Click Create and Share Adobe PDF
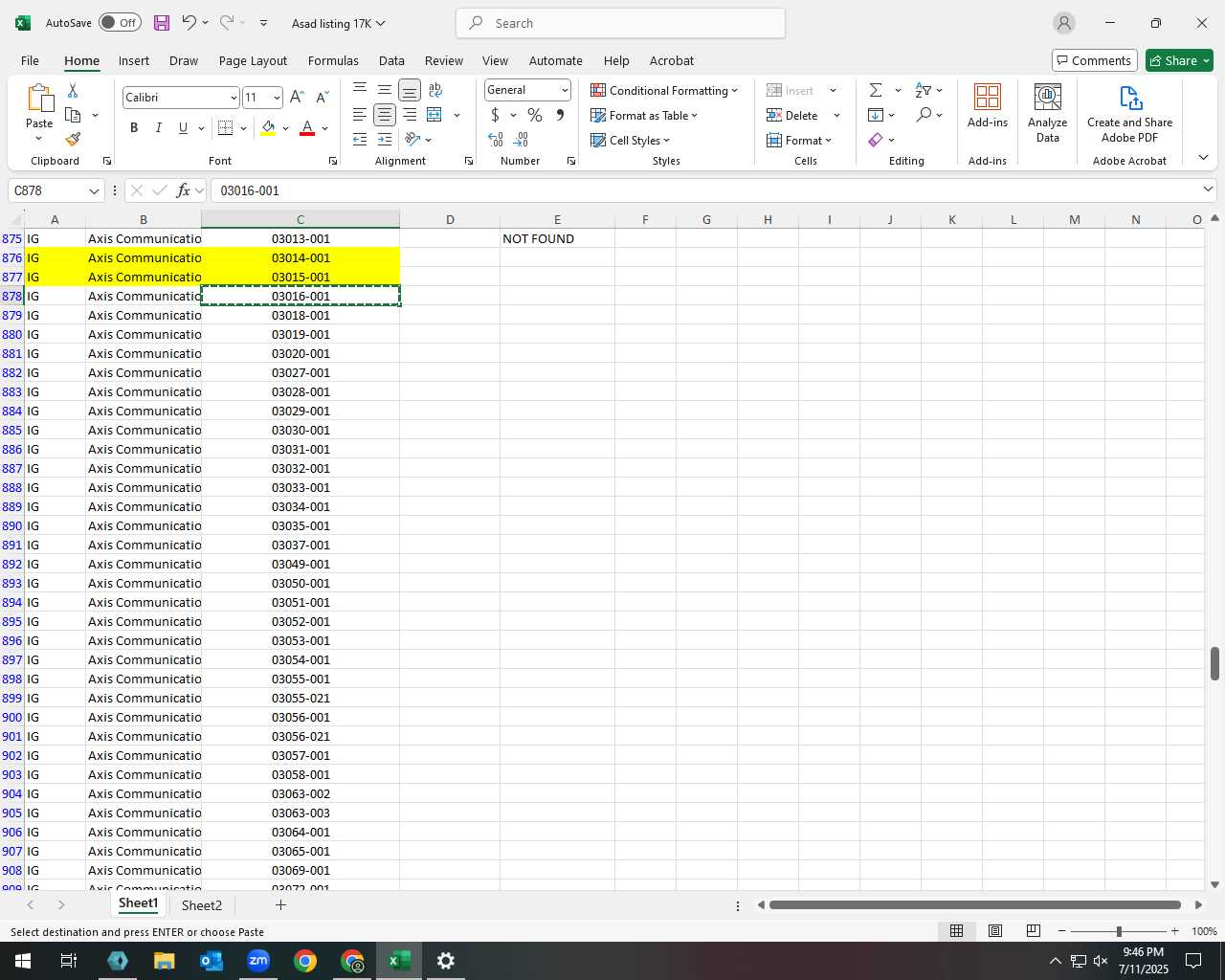This screenshot has height=980, width=1225. coord(1129,113)
